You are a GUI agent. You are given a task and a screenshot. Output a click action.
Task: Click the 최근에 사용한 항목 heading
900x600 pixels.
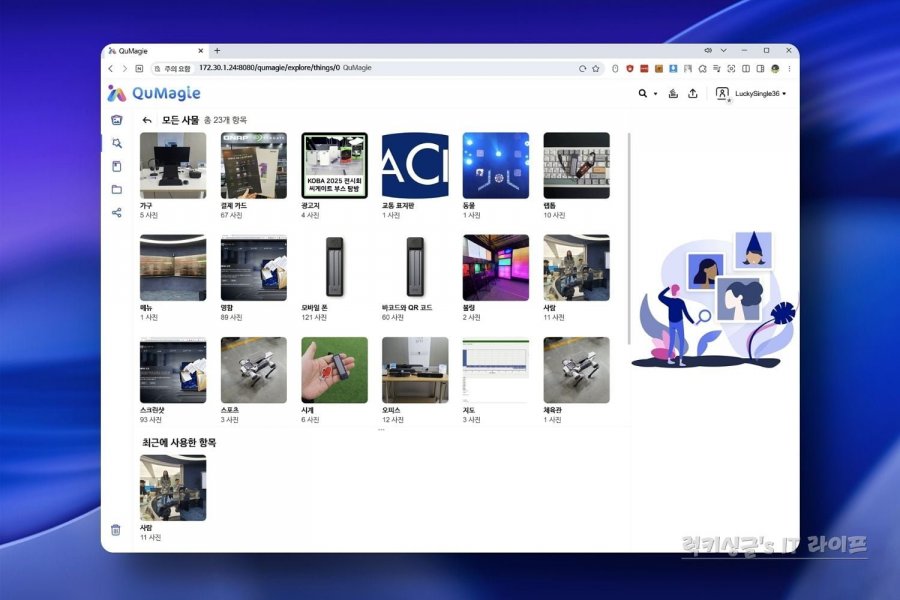(x=179, y=443)
